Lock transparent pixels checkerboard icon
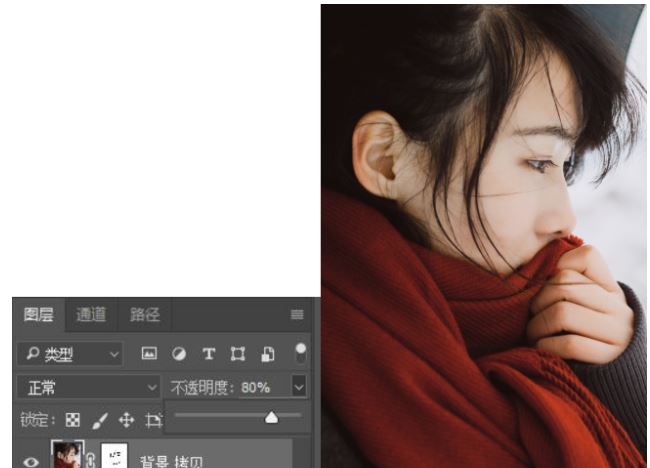Image resolution: width=650 pixels, height=468 pixels. (x=73, y=420)
